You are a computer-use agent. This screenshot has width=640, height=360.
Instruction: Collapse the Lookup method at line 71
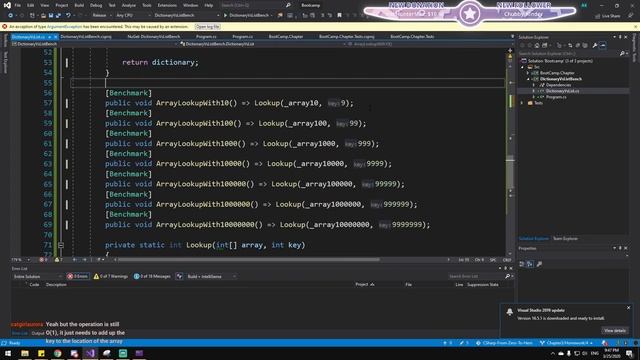[x=61, y=245]
